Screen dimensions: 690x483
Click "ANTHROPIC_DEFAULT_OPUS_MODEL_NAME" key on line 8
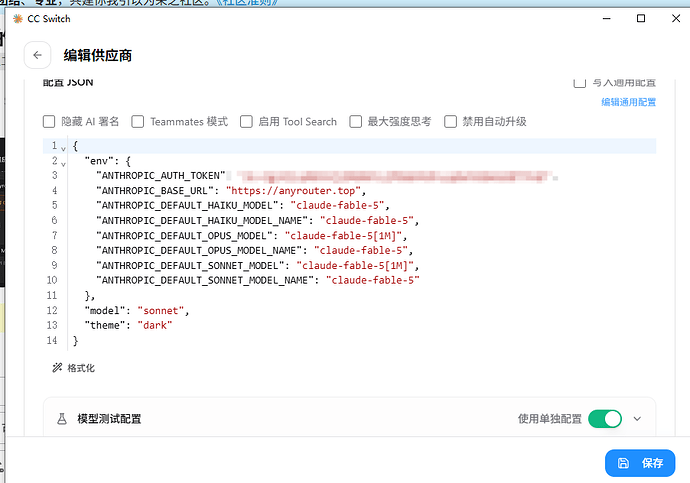click(x=199, y=251)
